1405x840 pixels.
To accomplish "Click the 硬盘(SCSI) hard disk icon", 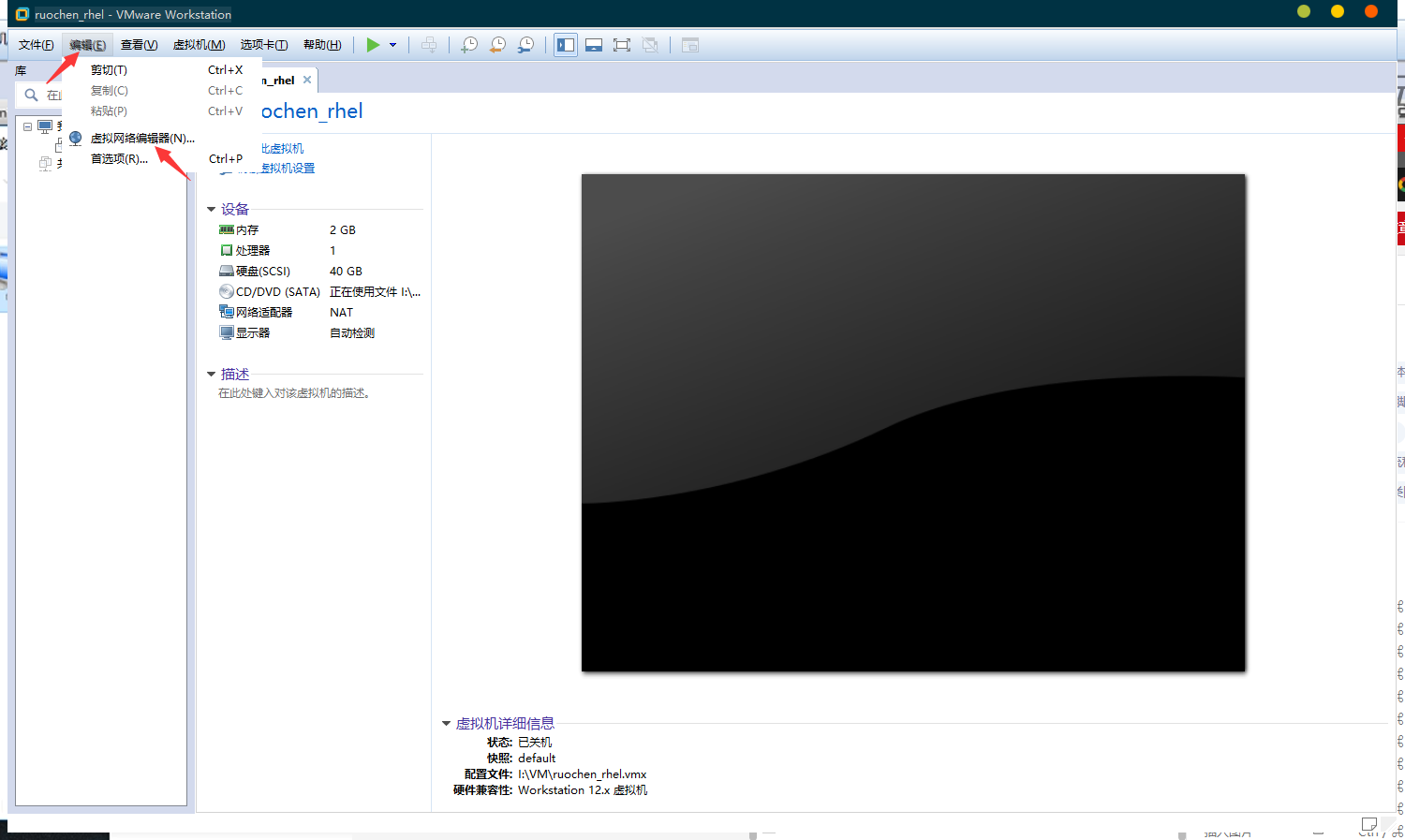I will click(x=227, y=271).
